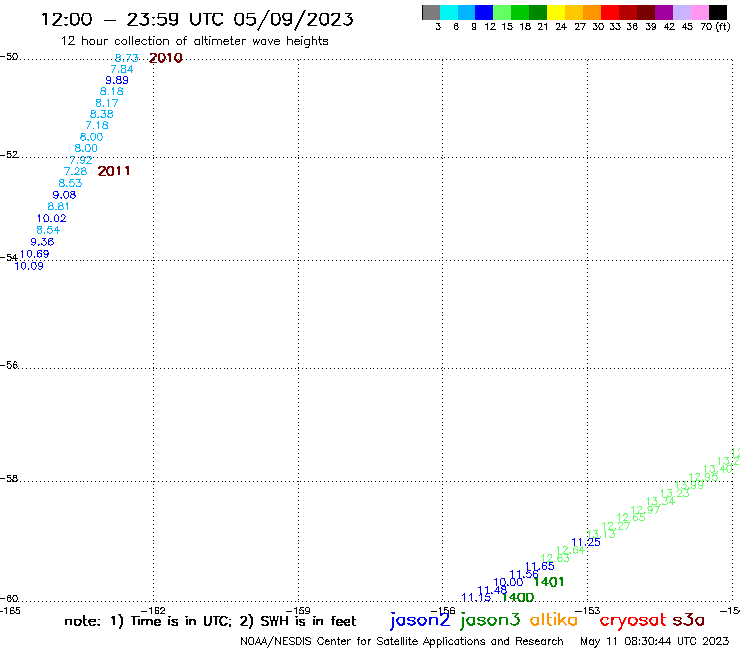Click the cryosat satellite legend label

pos(633,620)
